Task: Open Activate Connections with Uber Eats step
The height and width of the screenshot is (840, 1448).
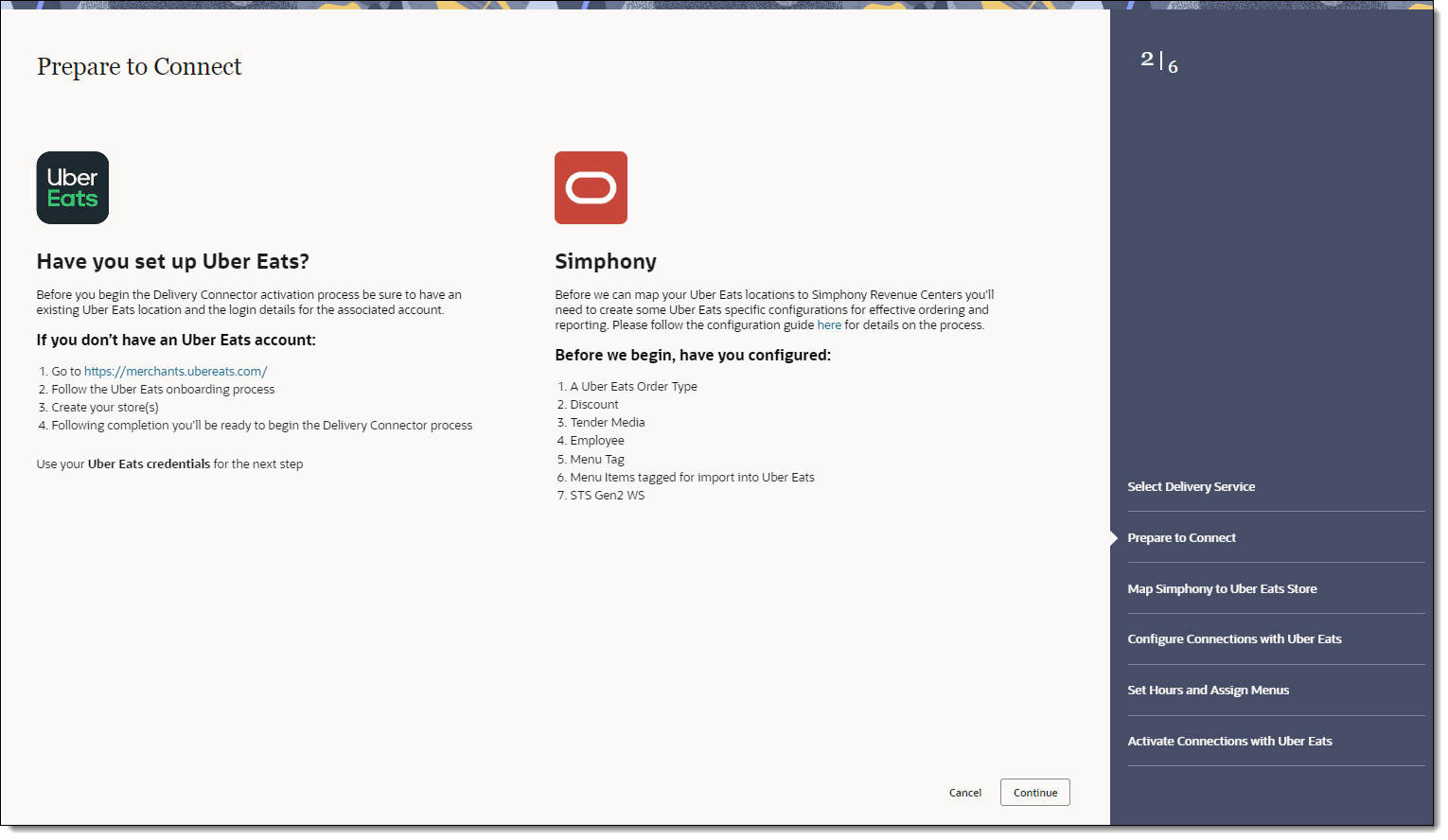Action: [x=1230, y=742]
